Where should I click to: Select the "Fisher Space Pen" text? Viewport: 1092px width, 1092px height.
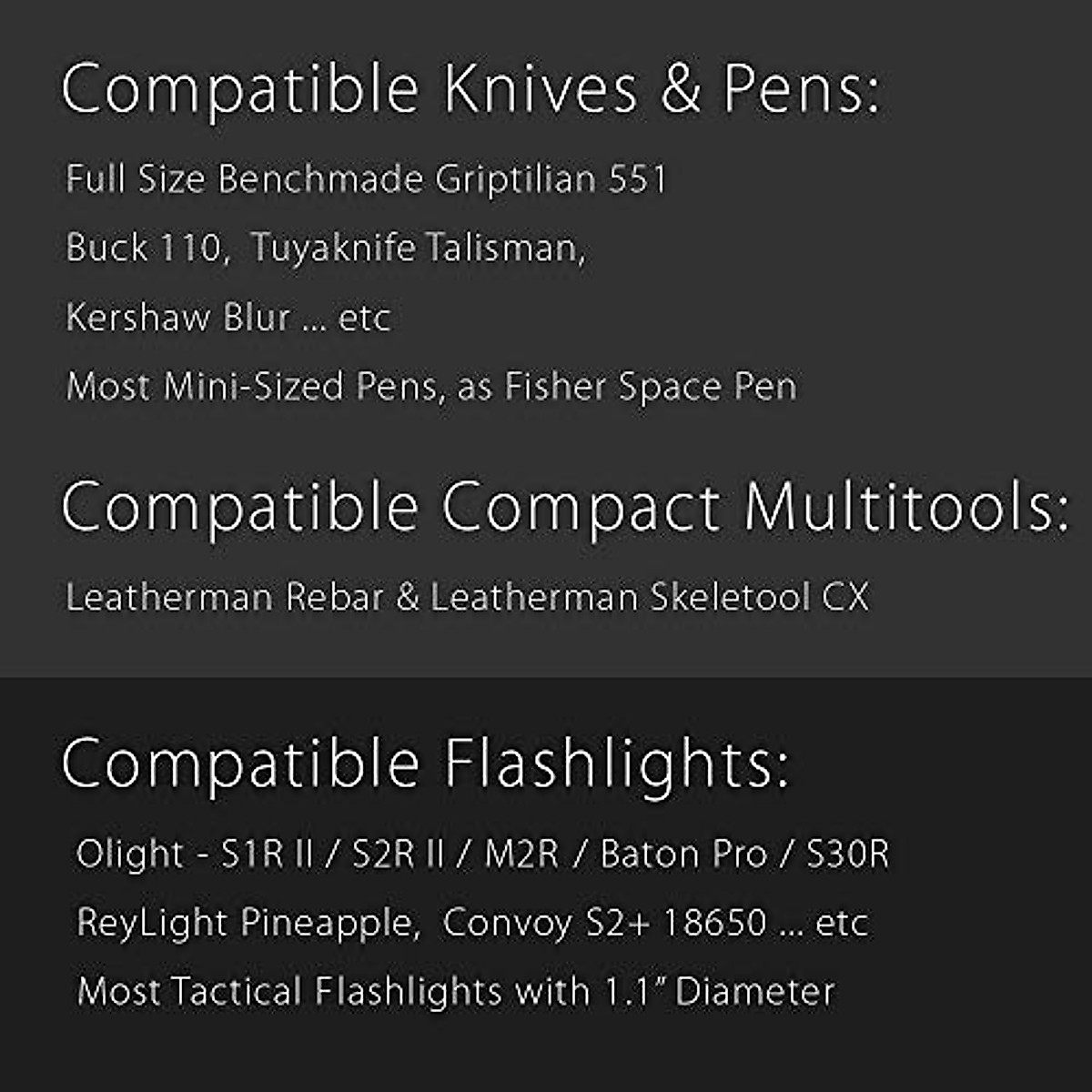(651, 387)
